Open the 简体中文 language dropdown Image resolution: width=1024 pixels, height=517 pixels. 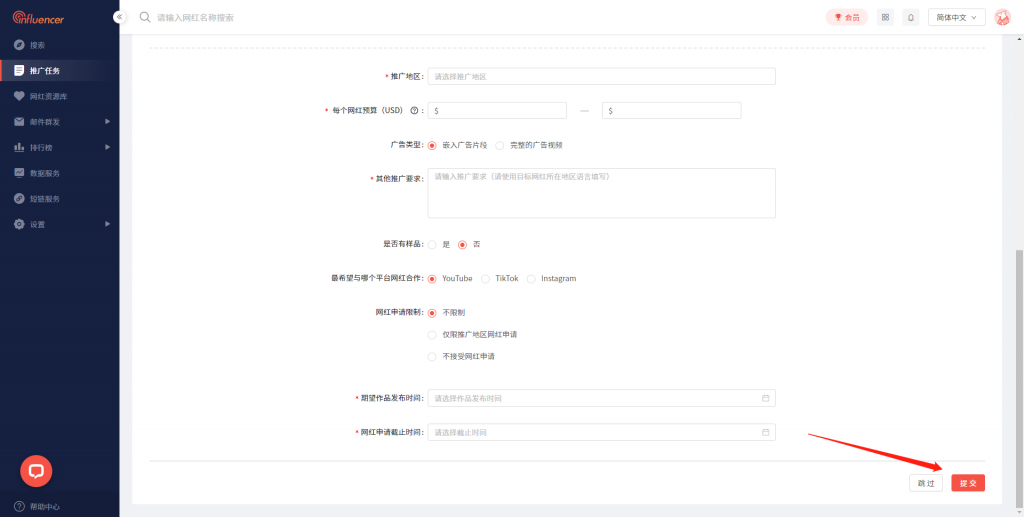tap(957, 17)
